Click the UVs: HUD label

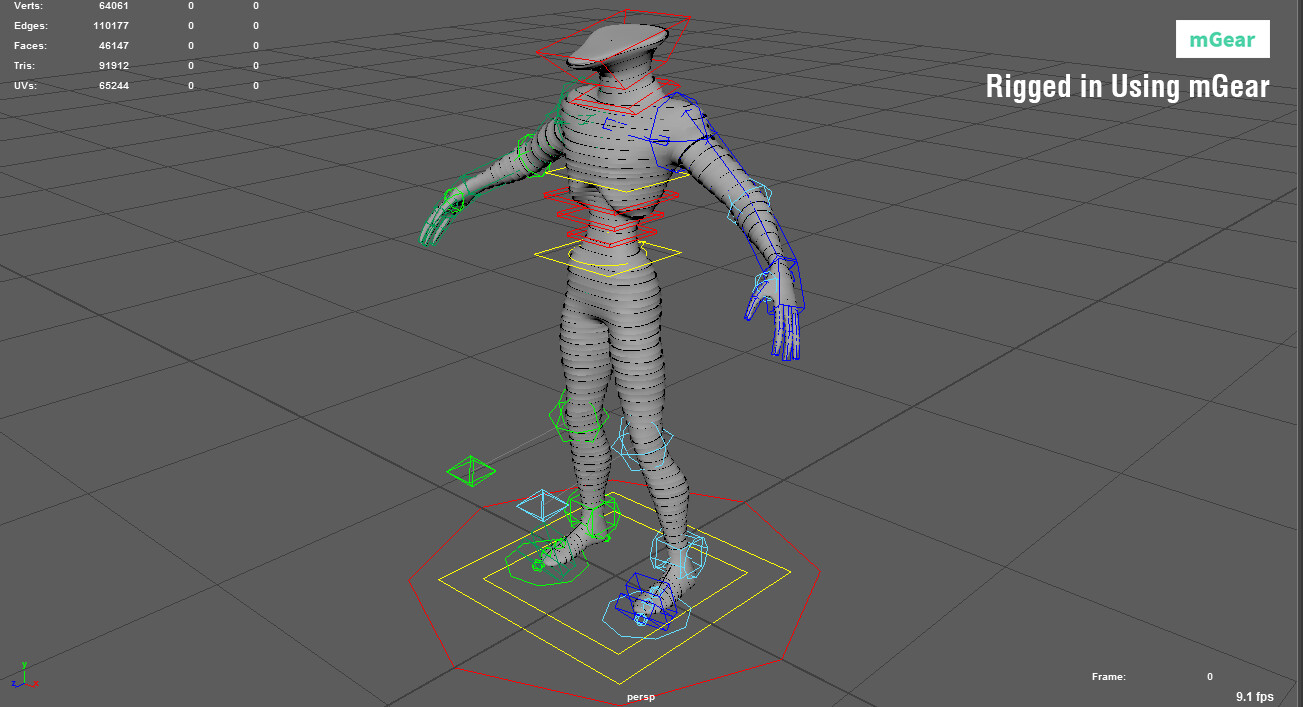point(27,86)
